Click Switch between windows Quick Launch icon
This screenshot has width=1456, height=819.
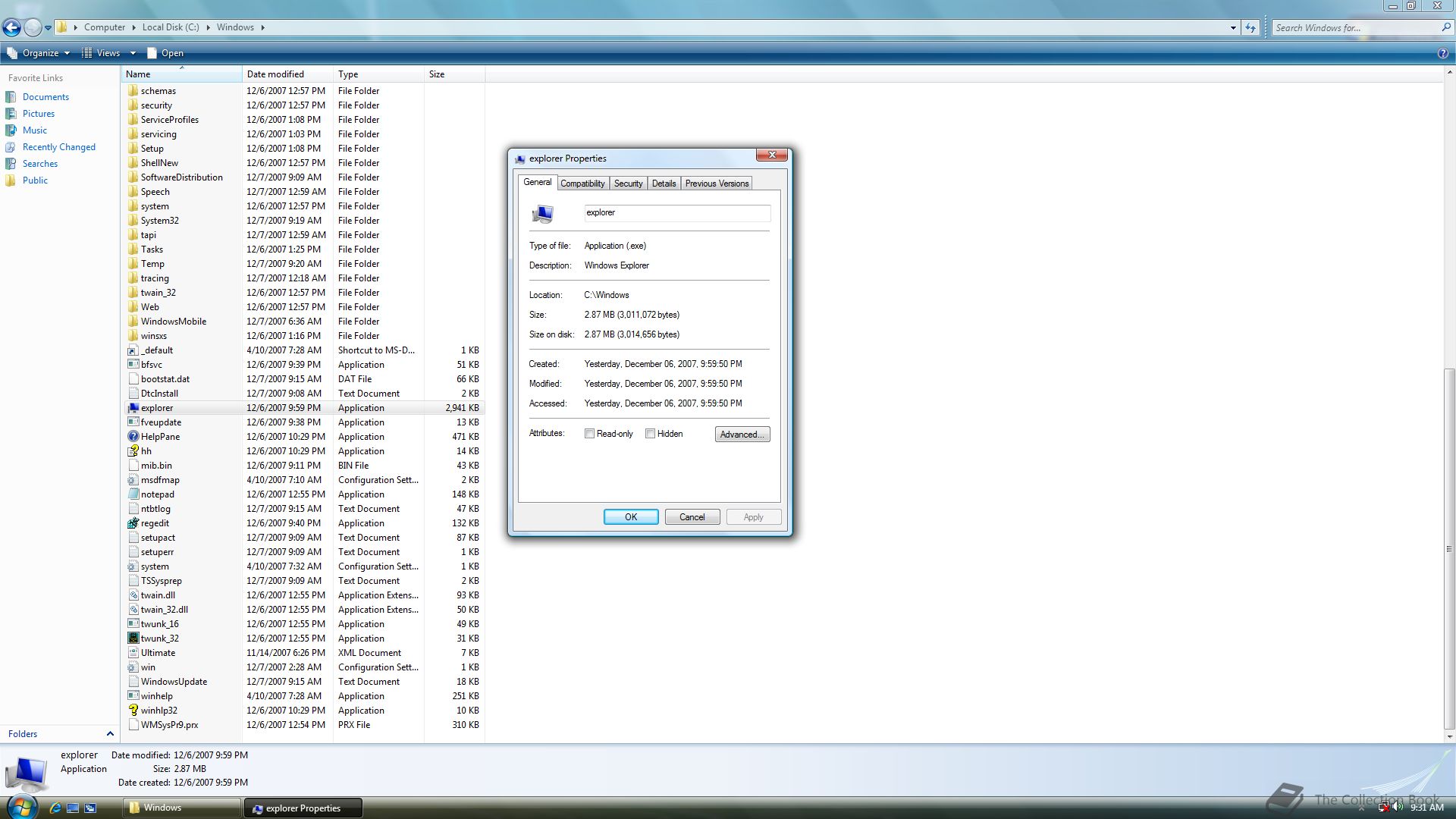tap(90, 808)
